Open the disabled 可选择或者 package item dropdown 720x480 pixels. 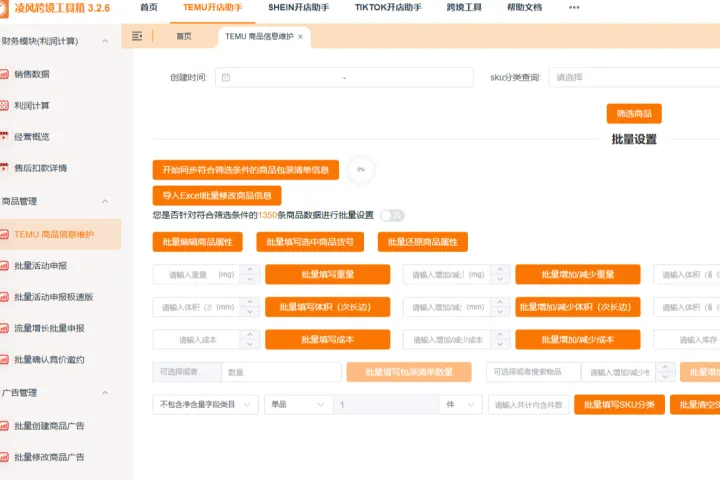click(187, 372)
